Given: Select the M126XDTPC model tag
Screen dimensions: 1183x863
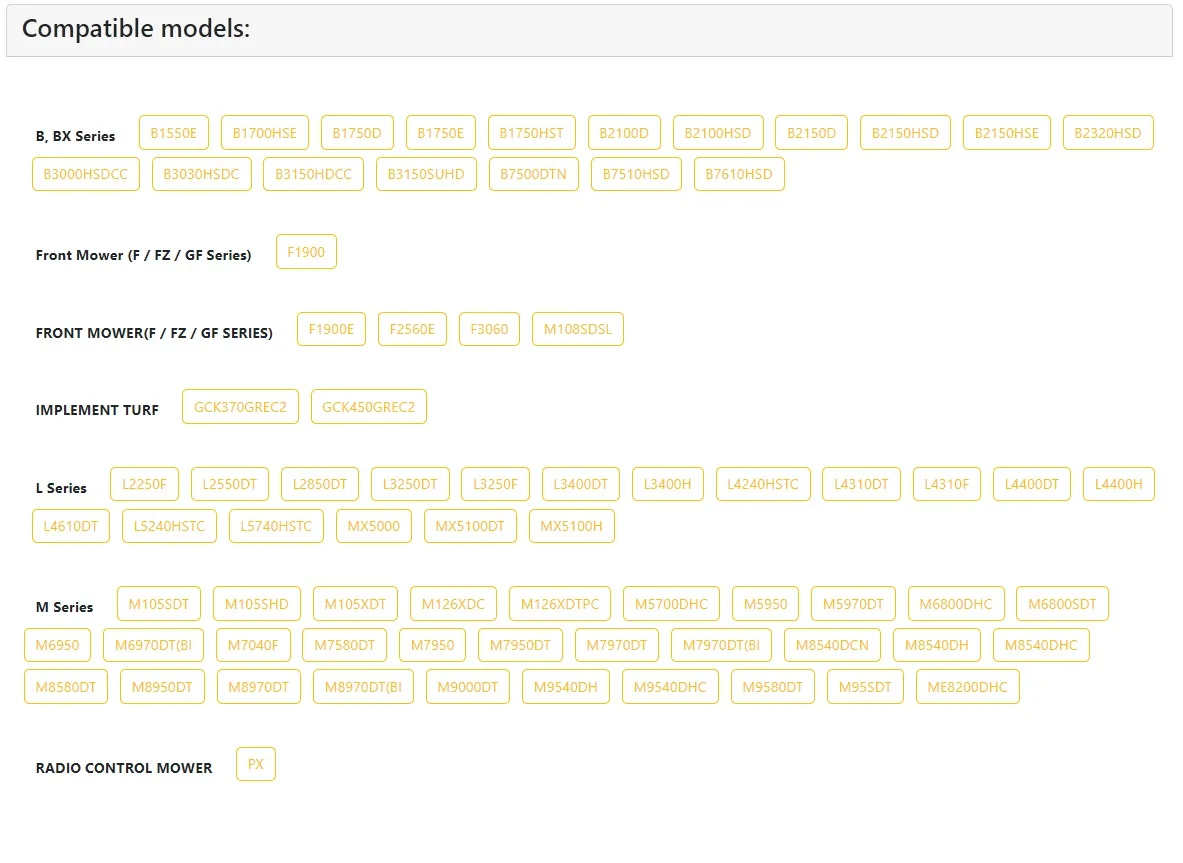Looking at the screenshot, I should click(560, 604).
